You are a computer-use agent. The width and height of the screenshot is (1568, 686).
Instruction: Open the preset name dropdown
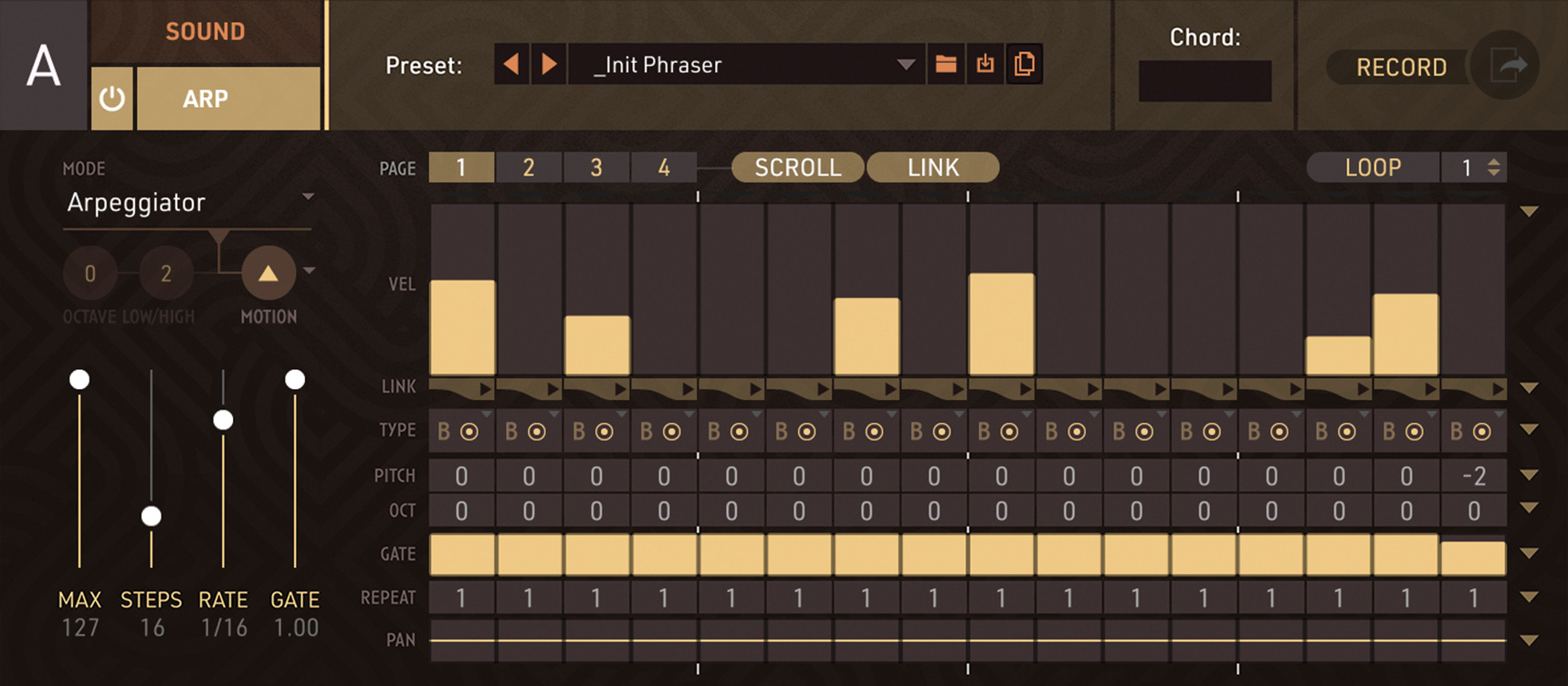[x=747, y=64]
